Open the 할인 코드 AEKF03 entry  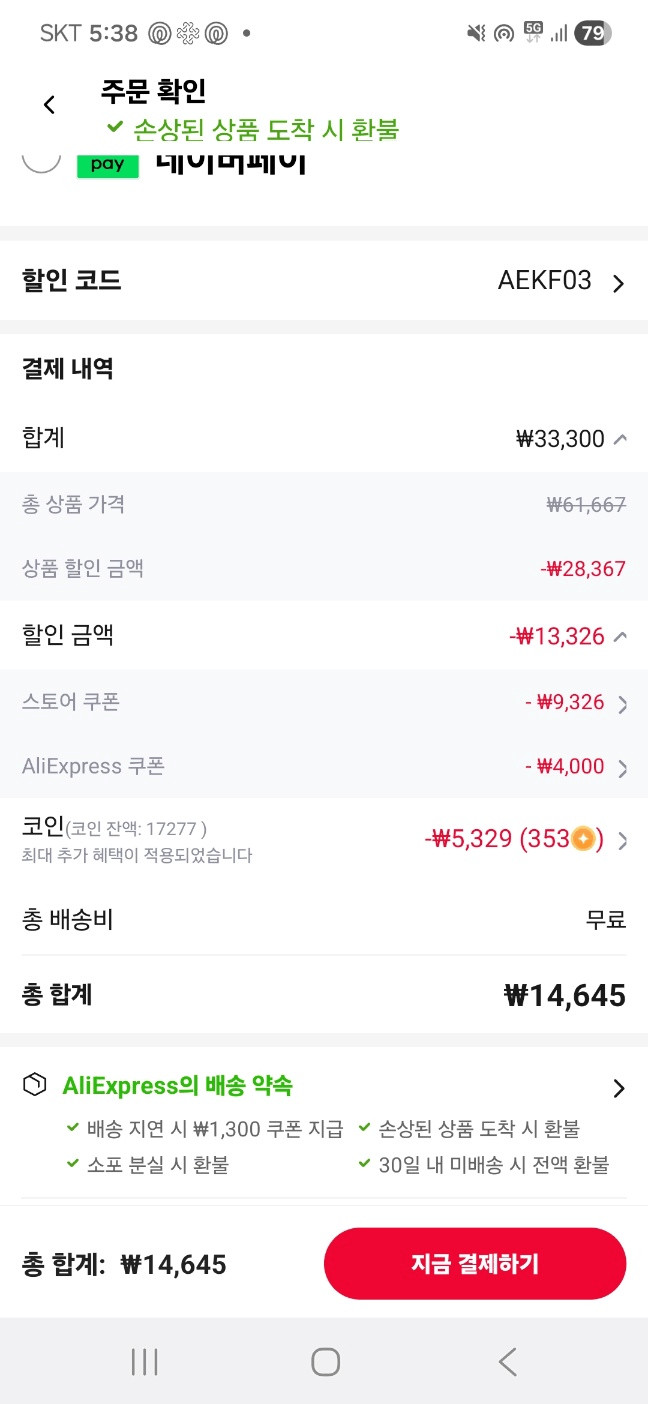coord(618,281)
